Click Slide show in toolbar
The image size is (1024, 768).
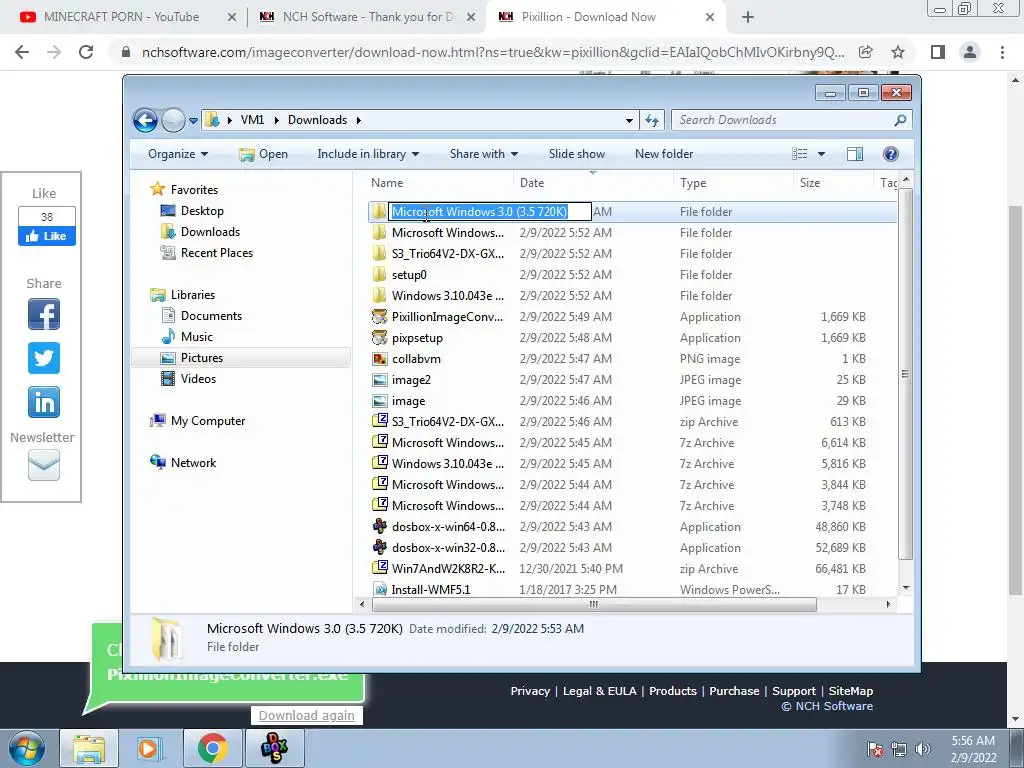pyautogui.click(x=577, y=154)
